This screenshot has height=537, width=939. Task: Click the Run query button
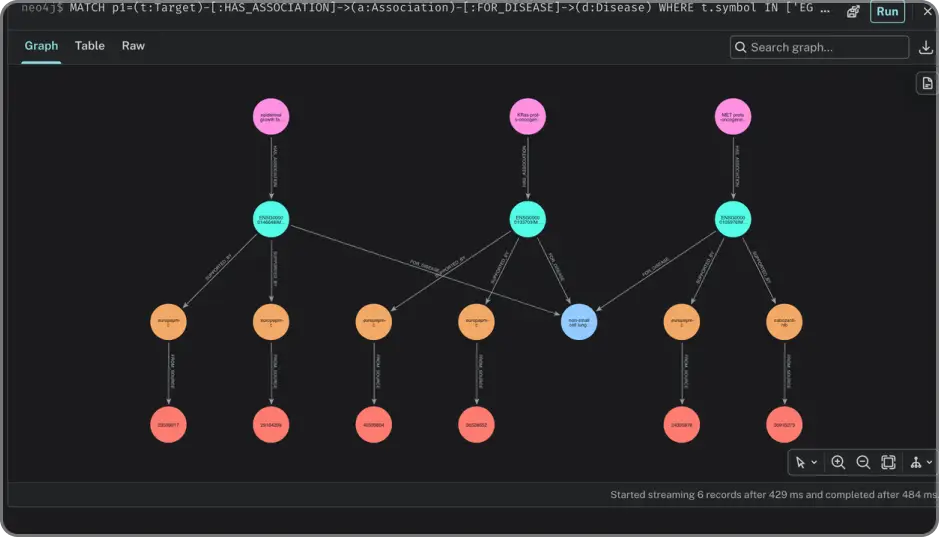coord(887,11)
